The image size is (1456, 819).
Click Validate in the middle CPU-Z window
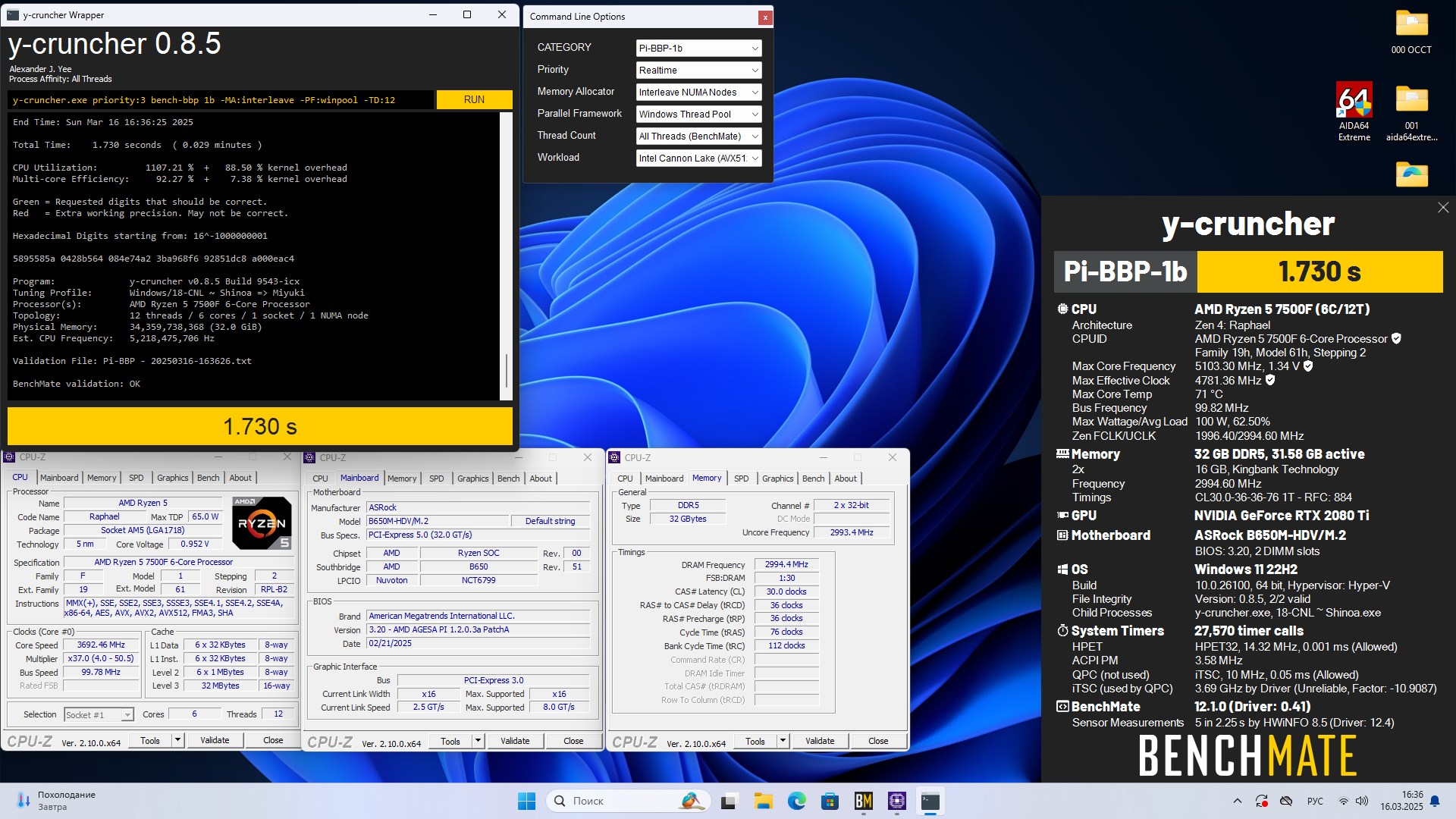(515, 740)
